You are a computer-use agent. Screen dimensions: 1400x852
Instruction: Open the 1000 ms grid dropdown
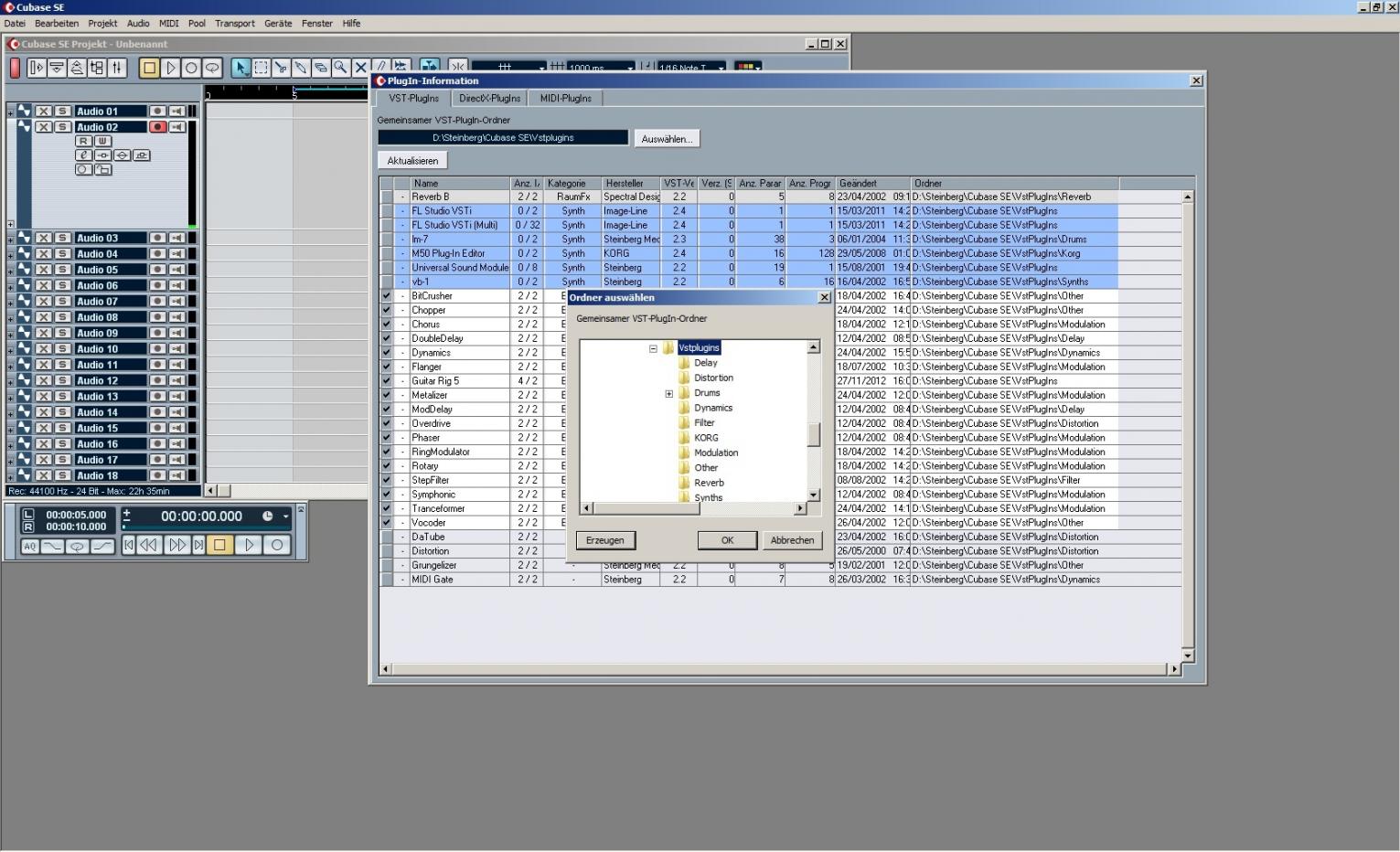click(x=629, y=69)
